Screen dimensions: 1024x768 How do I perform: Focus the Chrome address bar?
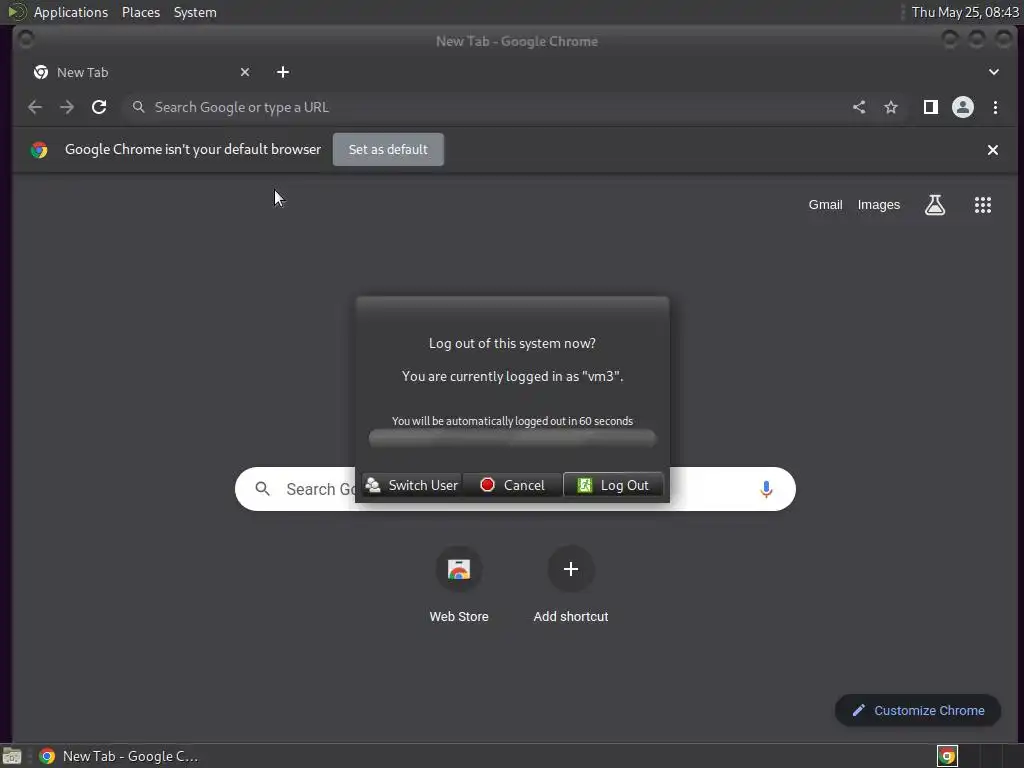point(483,107)
